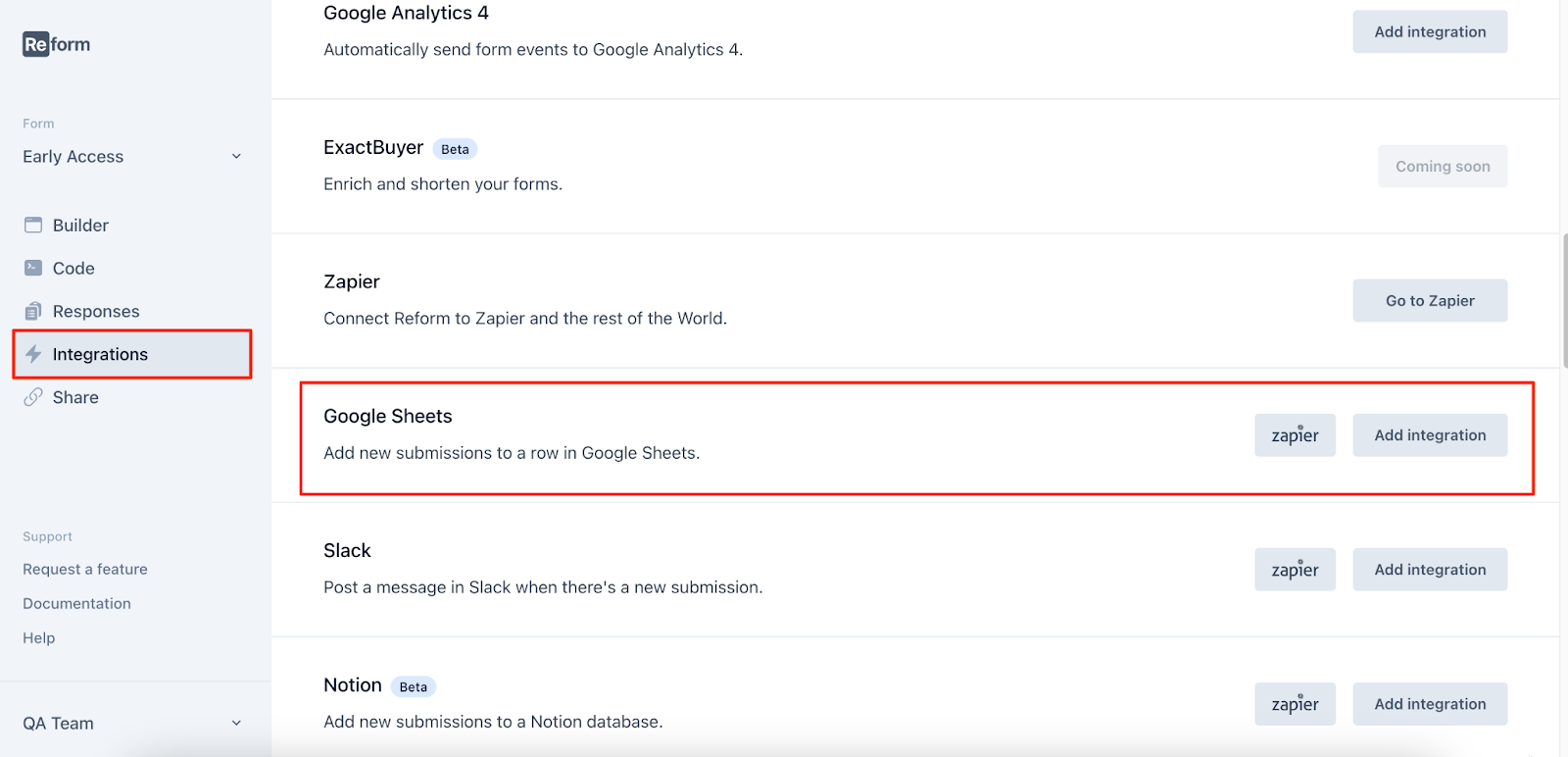Click the Support section label
This screenshot has width=1568, height=757.
(48, 536)
